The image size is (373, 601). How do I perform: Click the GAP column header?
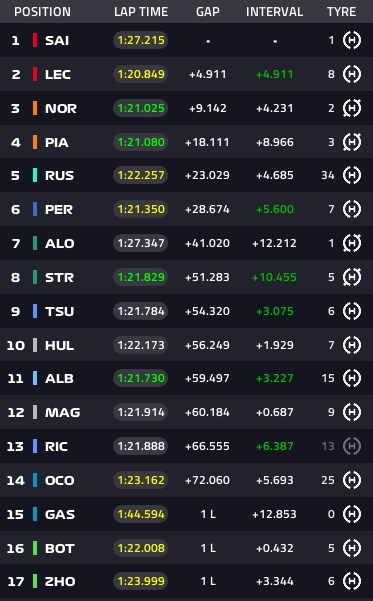[x=208, y=12]
